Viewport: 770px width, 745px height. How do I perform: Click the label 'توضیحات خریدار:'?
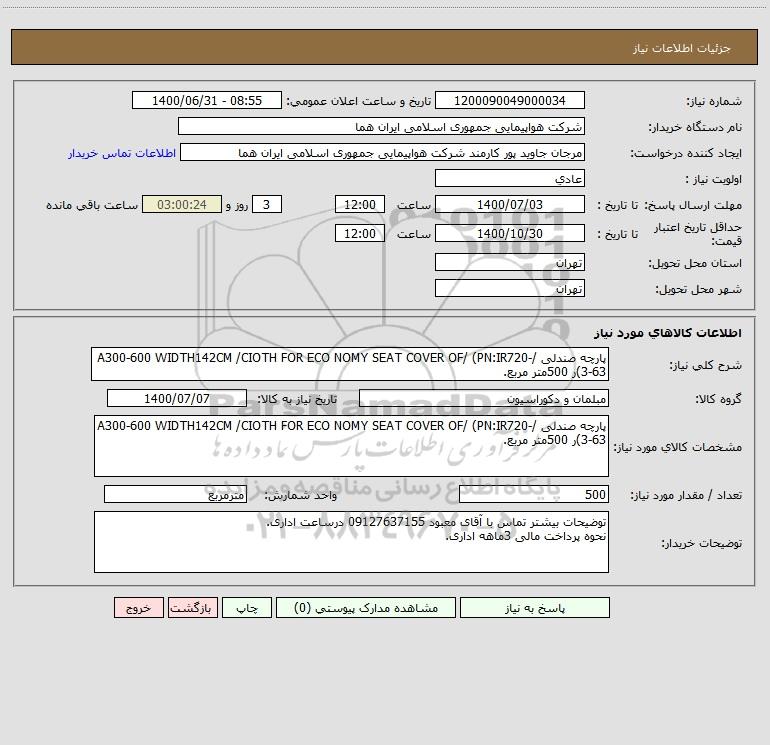(x=702, y=543)
